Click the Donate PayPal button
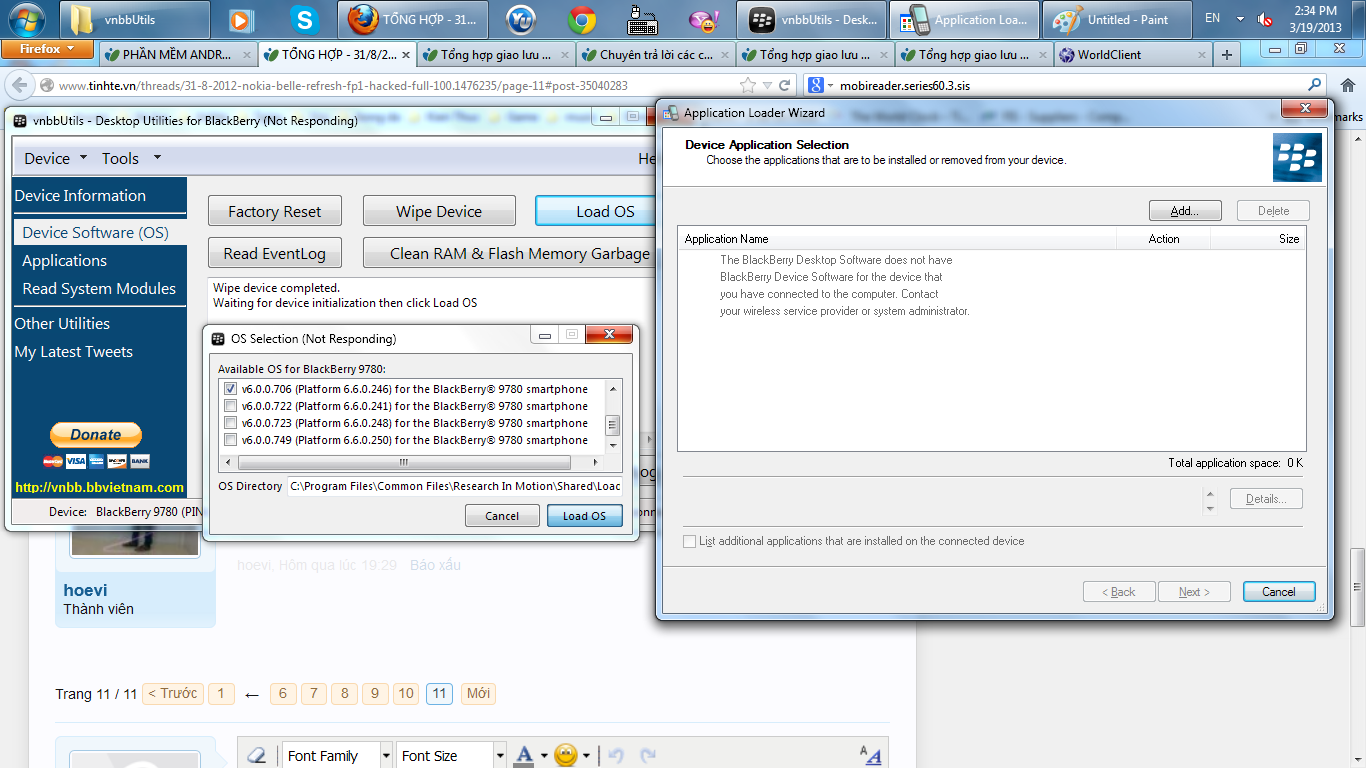 click(x=96, y=435)
